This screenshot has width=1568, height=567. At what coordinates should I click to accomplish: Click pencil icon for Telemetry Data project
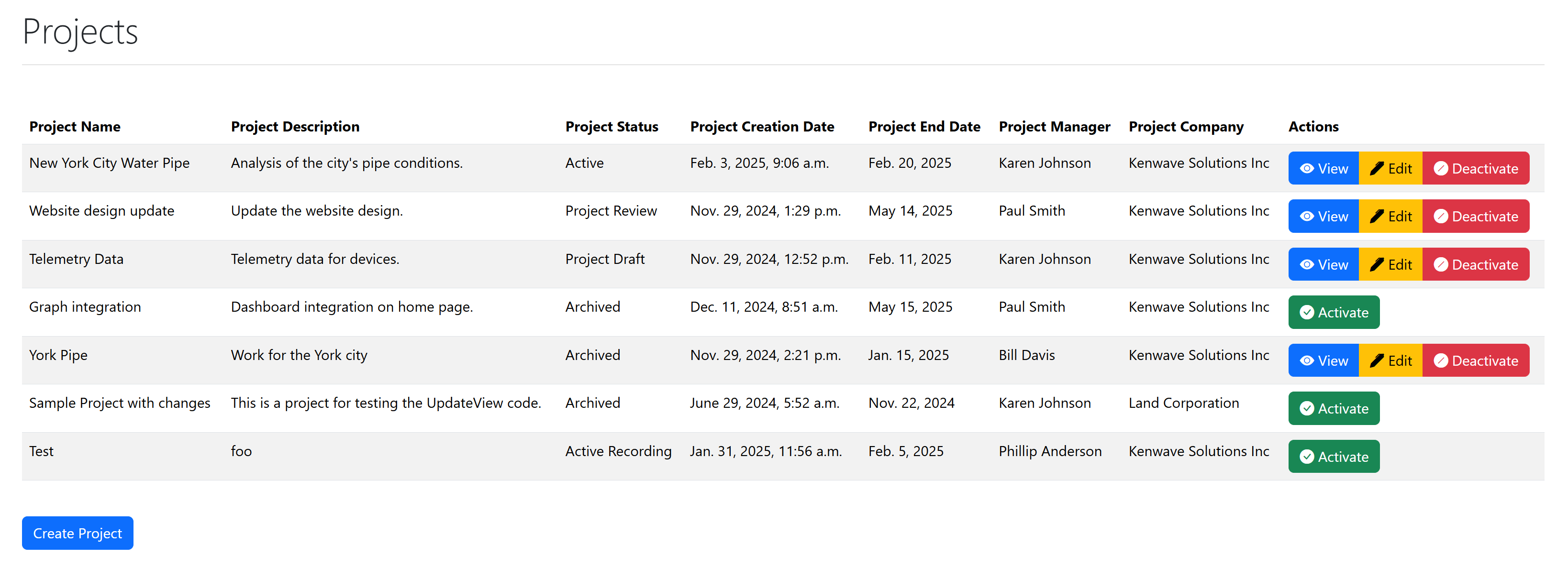click(x=1376, y=265)
